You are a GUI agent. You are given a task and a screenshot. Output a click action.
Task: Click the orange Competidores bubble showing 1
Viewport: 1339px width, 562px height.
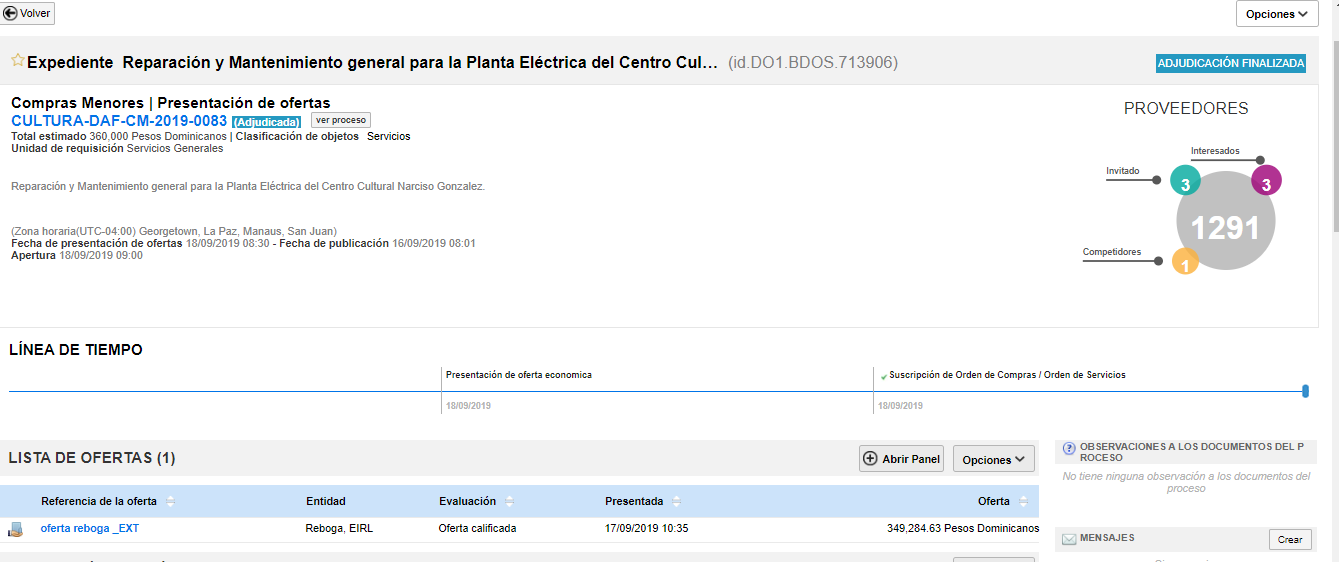click(x=1185, y=262)
